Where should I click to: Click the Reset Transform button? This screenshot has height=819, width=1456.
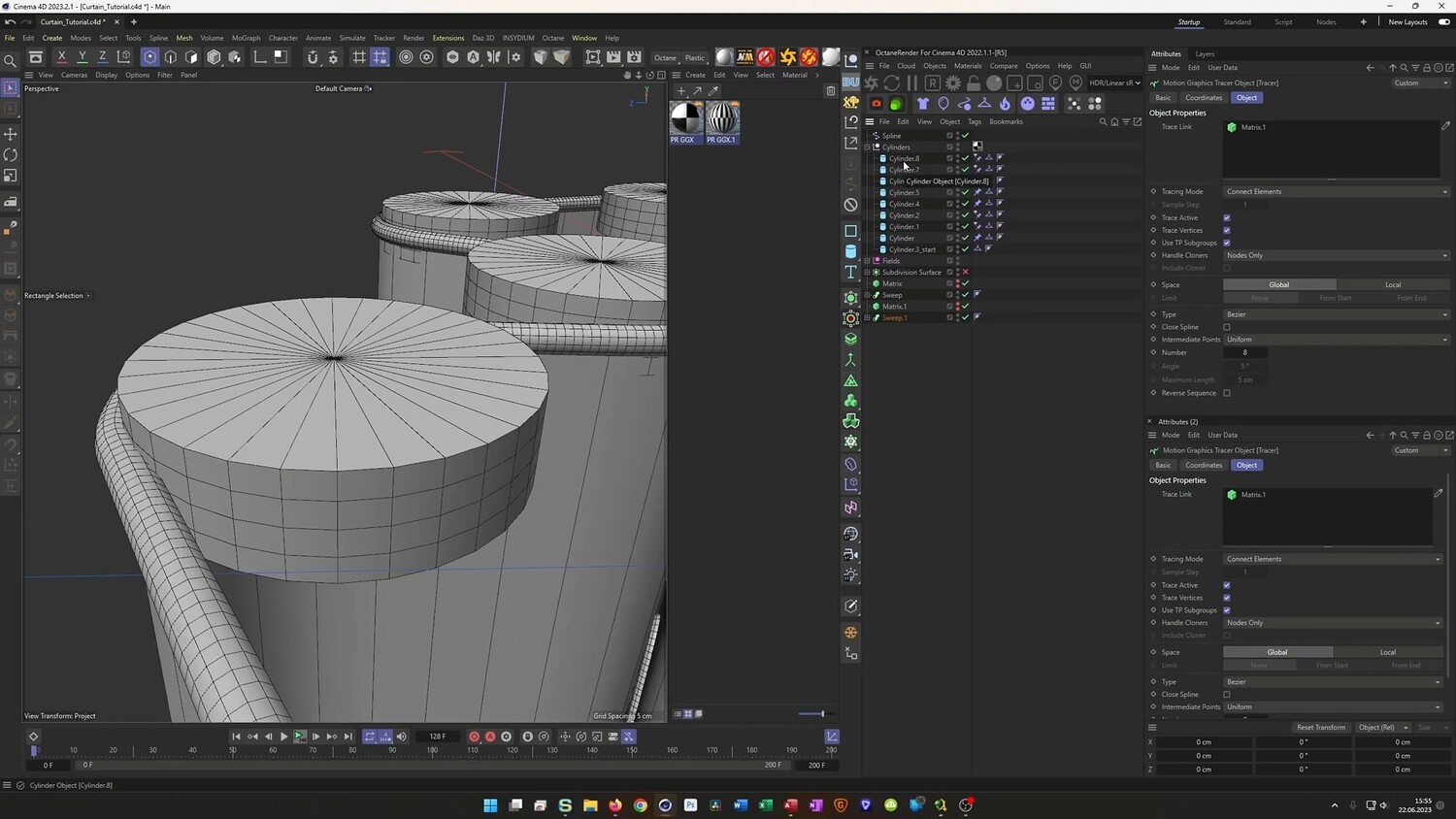pyautogui.click(x=1320, y=728)
